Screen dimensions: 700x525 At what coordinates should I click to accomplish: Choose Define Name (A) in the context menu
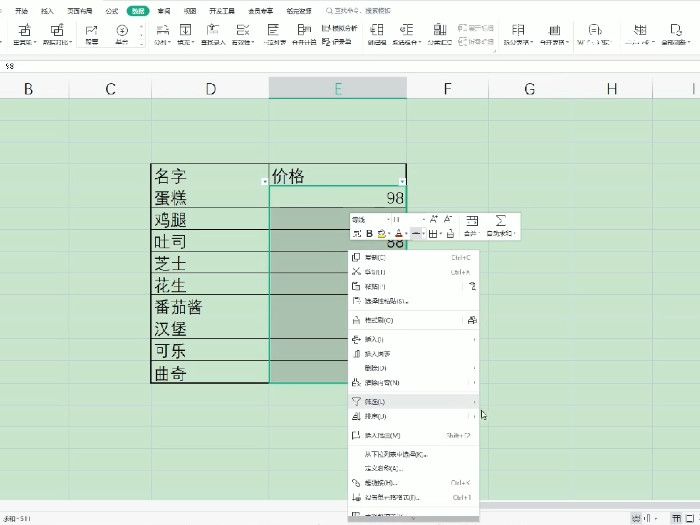tap(413, 469)
